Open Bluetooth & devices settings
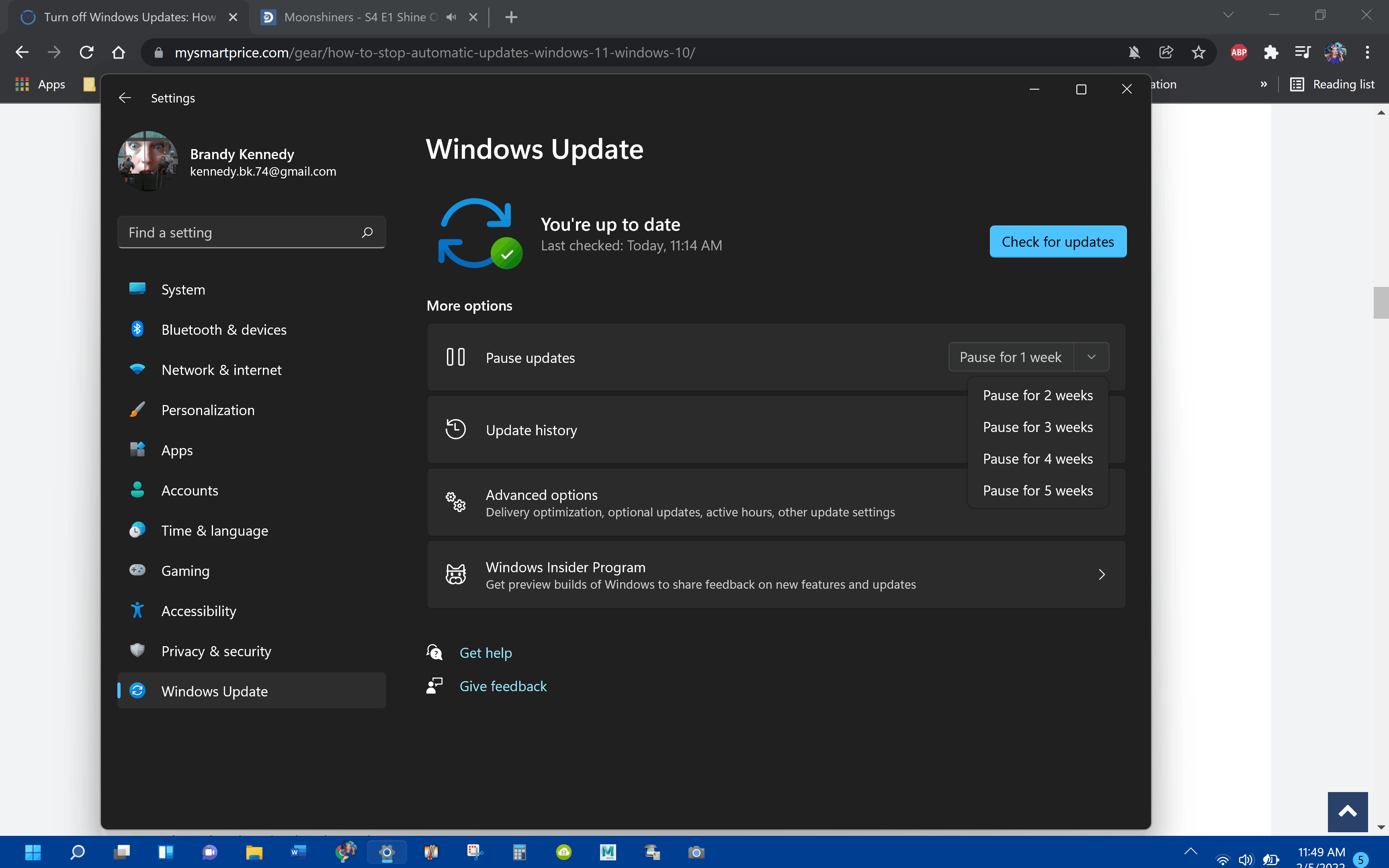 (x=252, y=330)
